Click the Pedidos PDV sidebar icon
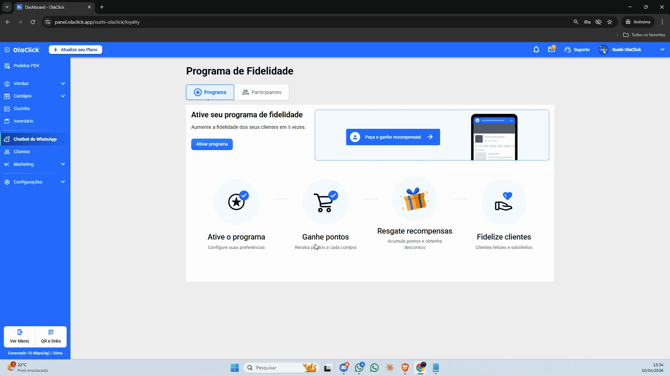670x376 pixels. (x=7, y=66)
